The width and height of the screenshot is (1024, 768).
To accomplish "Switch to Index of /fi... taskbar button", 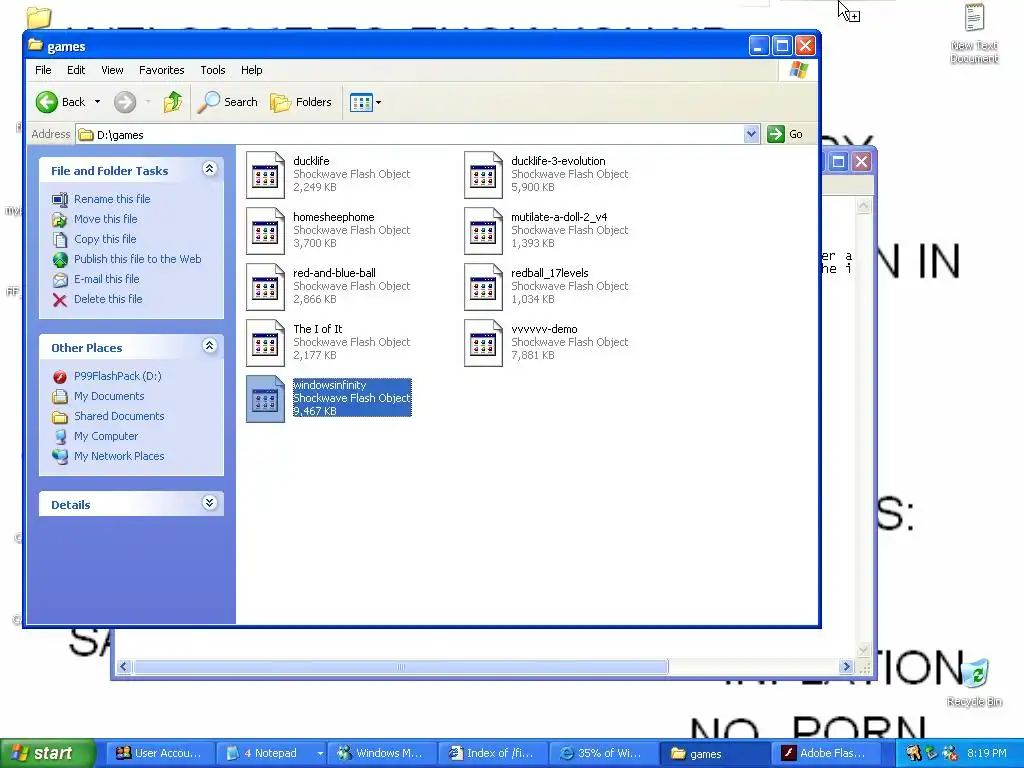I will coord(492,753).
